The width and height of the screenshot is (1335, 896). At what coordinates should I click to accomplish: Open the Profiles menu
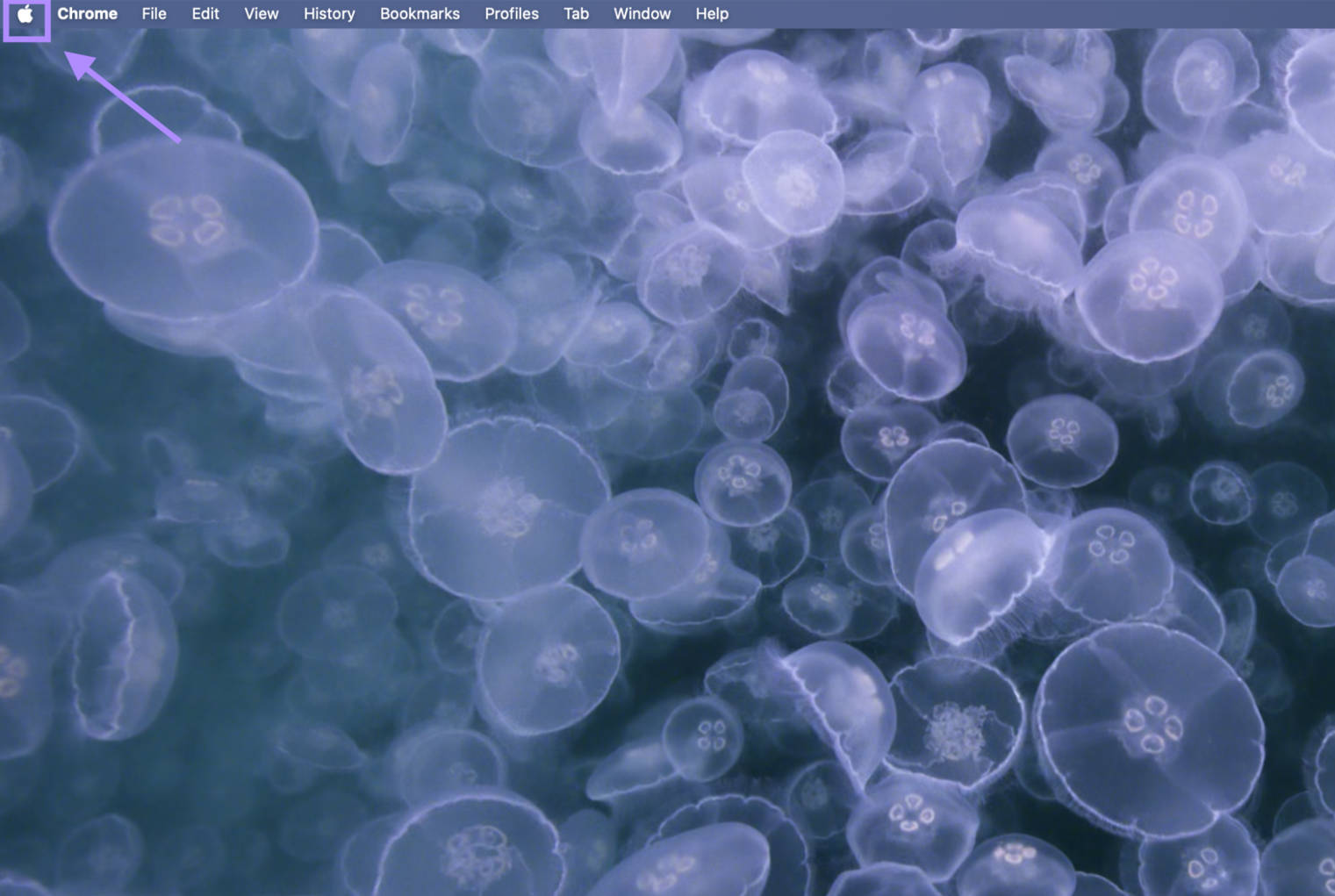click(512, 14)
